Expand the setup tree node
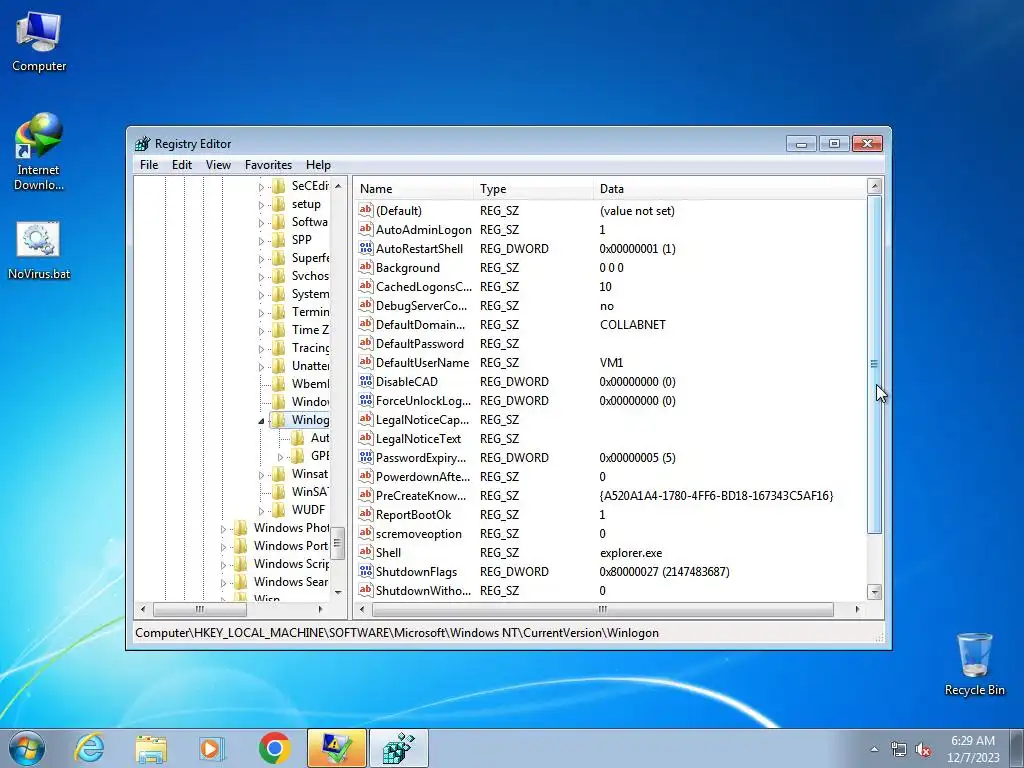The height and width of the screenshot is (768, 1024). point(261,205)
